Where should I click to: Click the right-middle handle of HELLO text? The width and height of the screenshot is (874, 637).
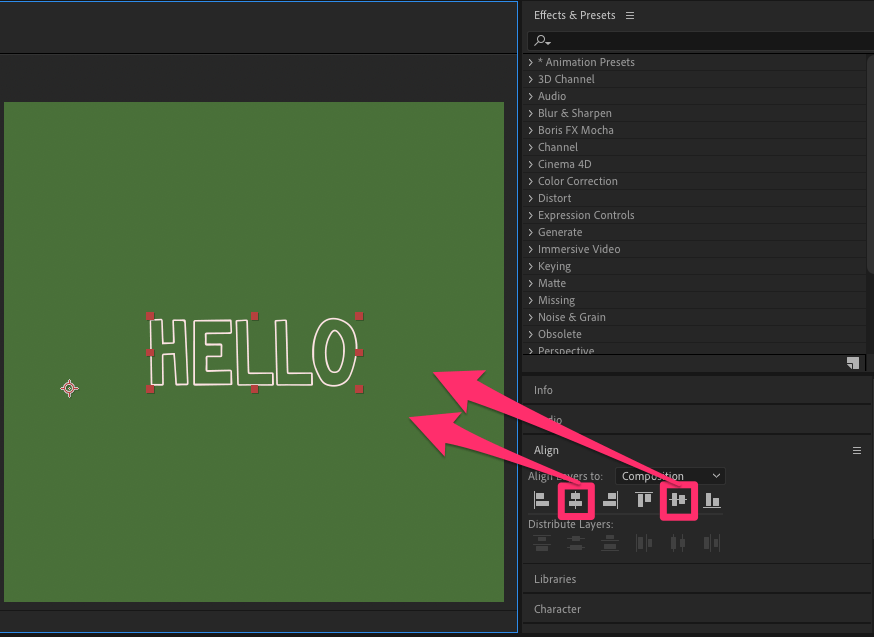(x=359, y=352)
